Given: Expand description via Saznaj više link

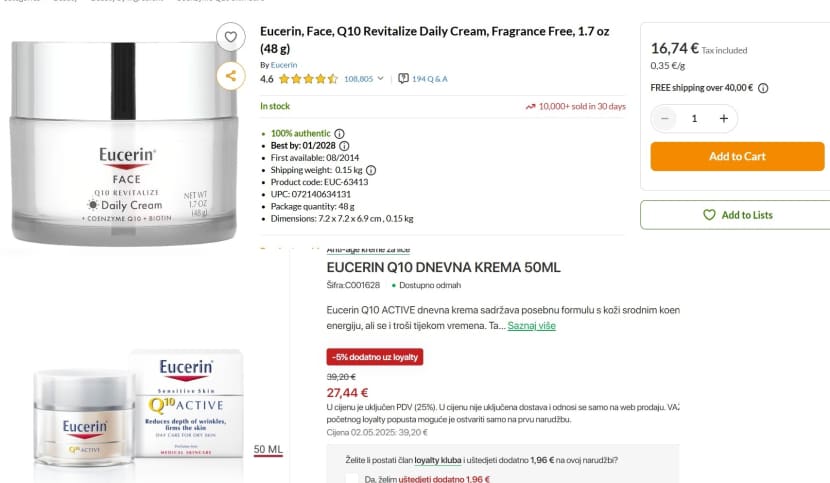Looking at the screenshot, I should (x=531, y=326).
